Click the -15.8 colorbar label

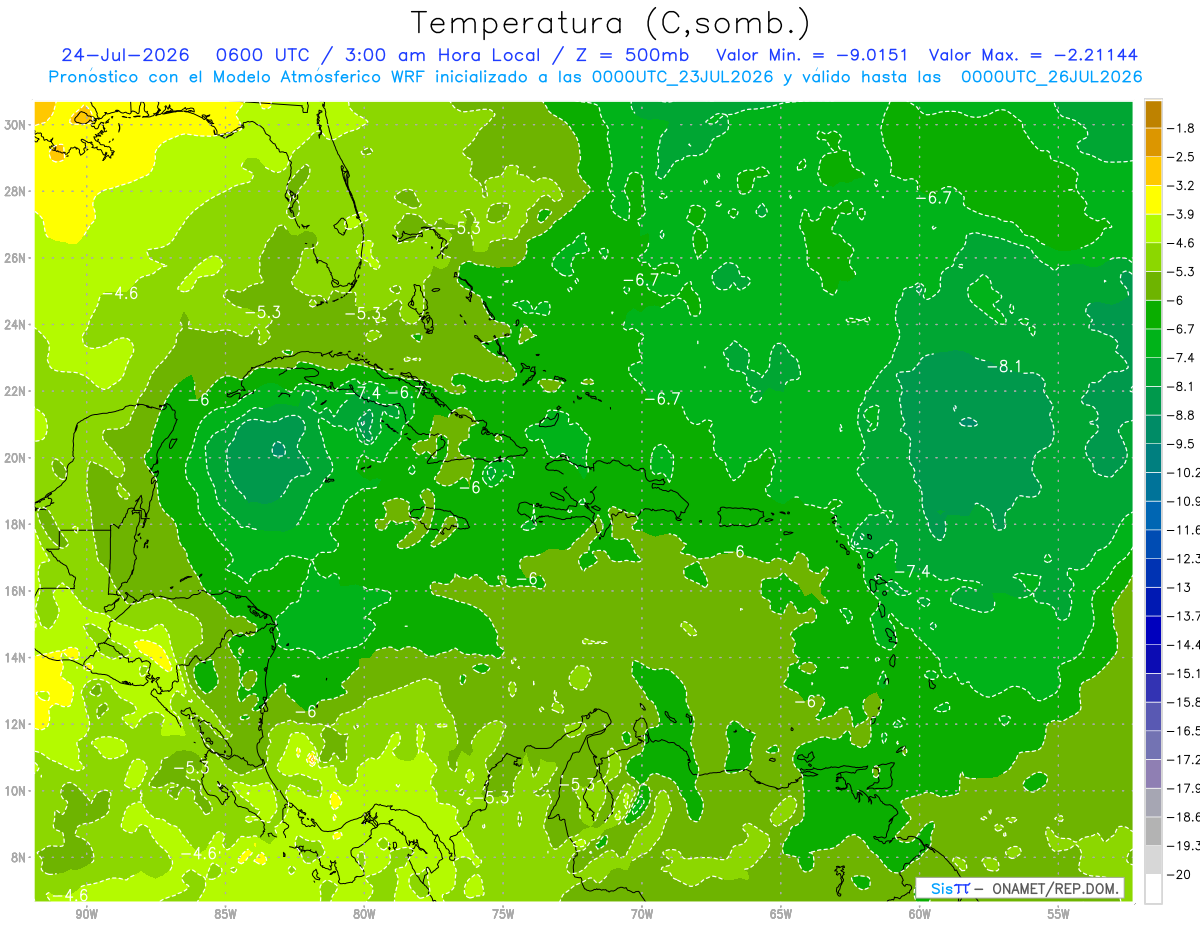pos(1184,702)
